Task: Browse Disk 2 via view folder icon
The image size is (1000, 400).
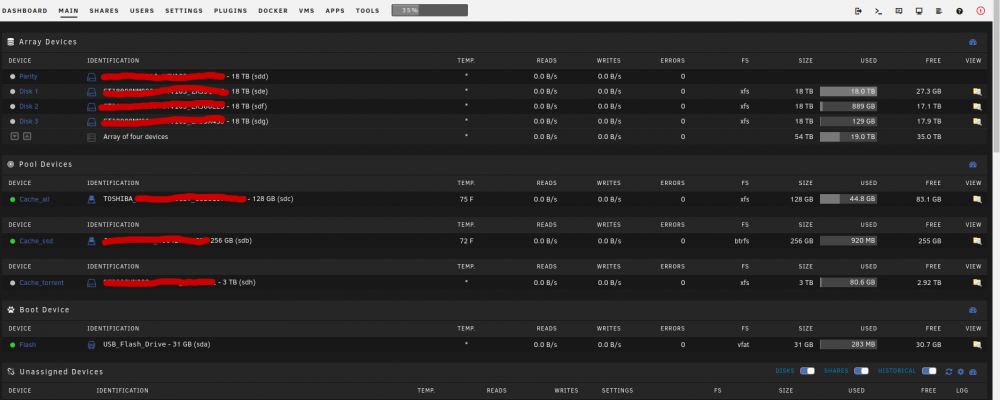Action: 976,107
